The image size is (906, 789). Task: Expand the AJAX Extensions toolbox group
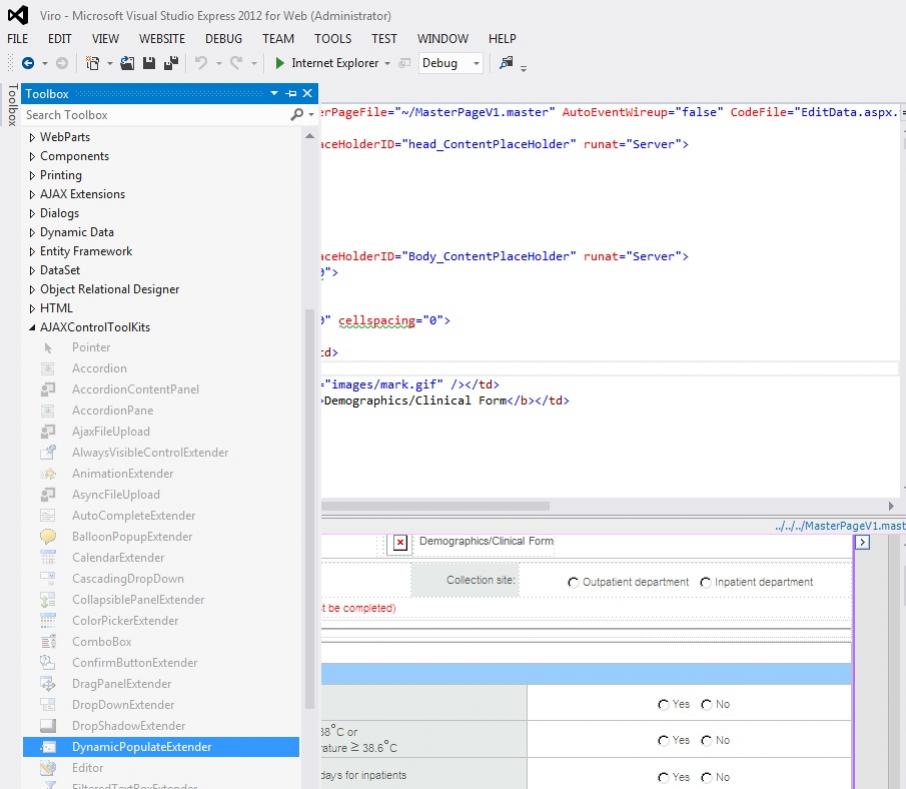32,195
